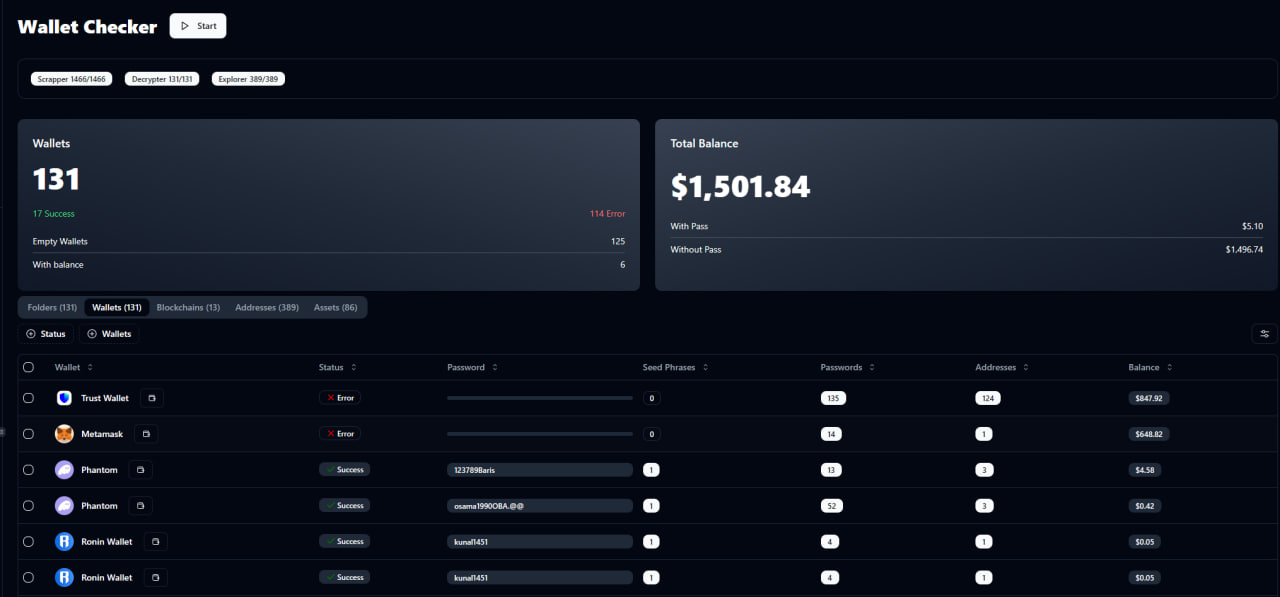Click the empty password bar in Trust Wallet row
Image resolution: width=1280 pixels, height=597 pixels.
[x=539, y=398]
